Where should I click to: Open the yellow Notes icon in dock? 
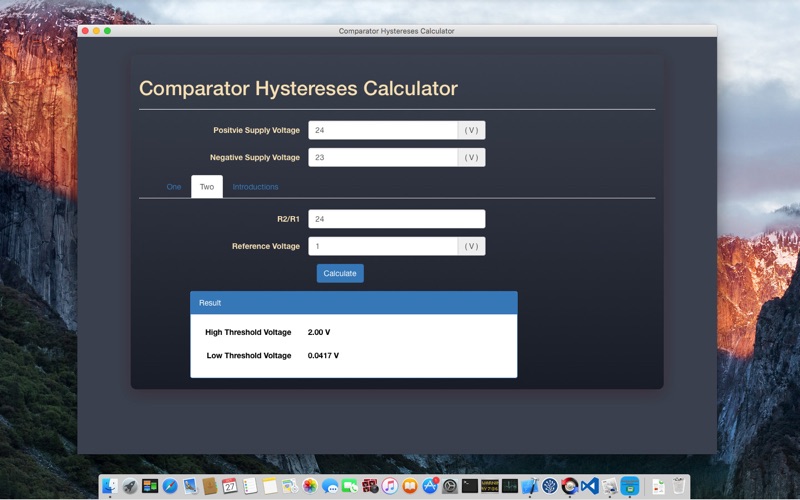270,486
